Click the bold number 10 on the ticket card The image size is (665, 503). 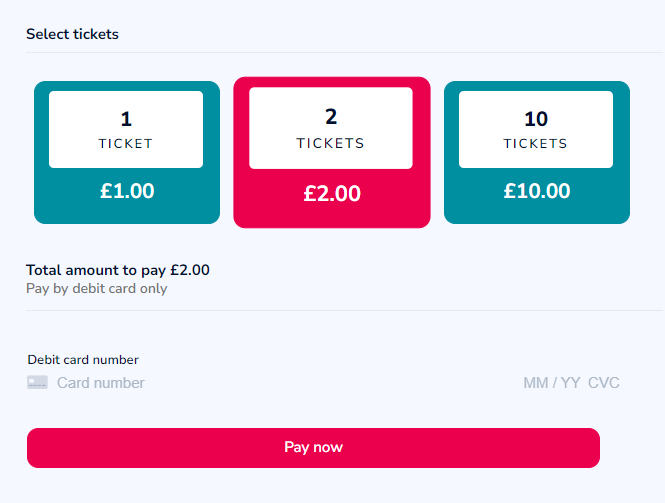(x=536, y=119)
